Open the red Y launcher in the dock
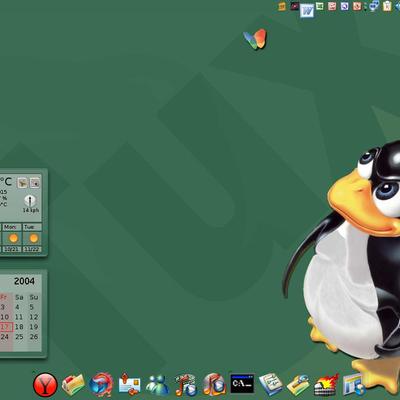Screen dimensions: 400x400 [x=45, y=385]
